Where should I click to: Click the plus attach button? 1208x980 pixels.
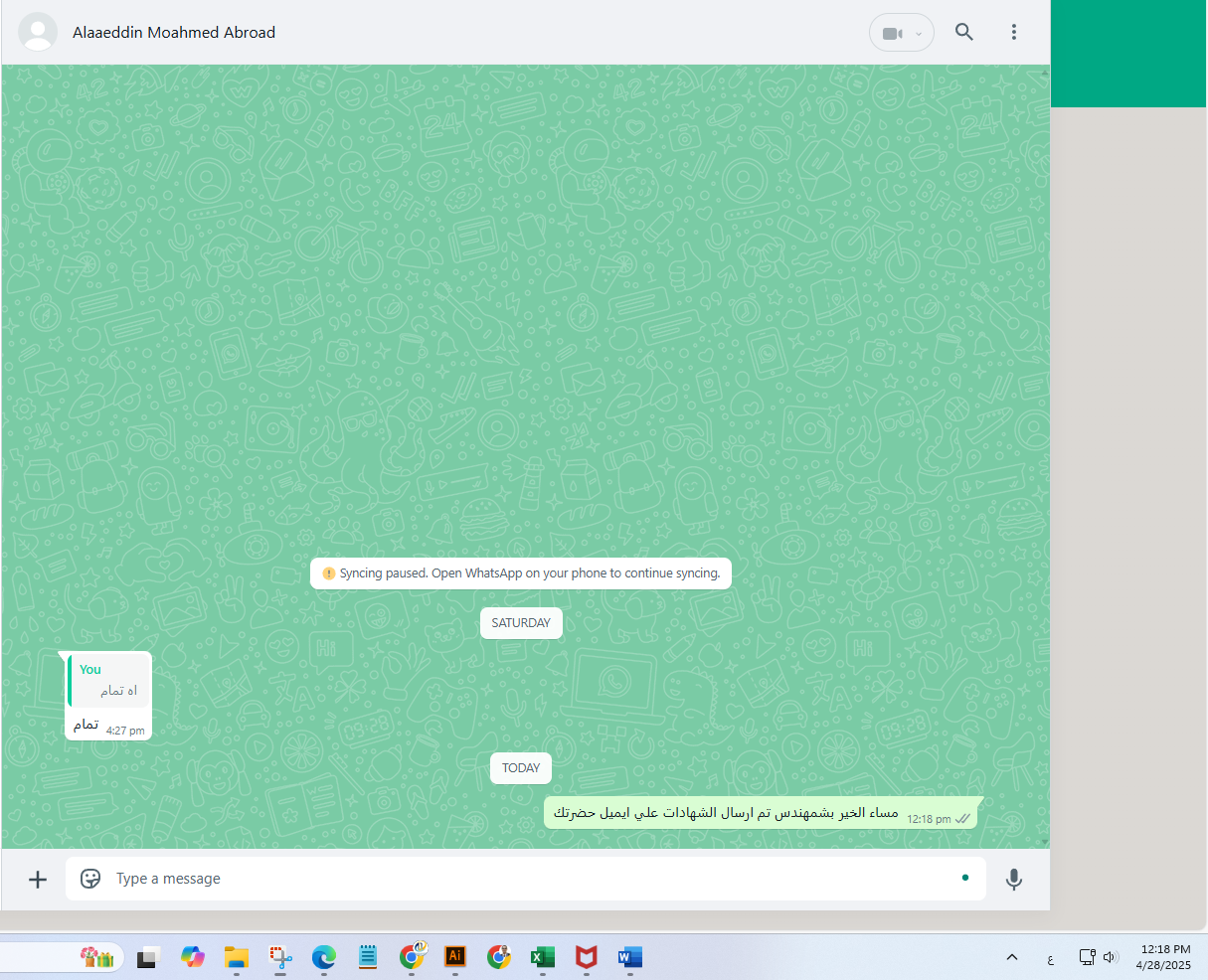(38, 880)
